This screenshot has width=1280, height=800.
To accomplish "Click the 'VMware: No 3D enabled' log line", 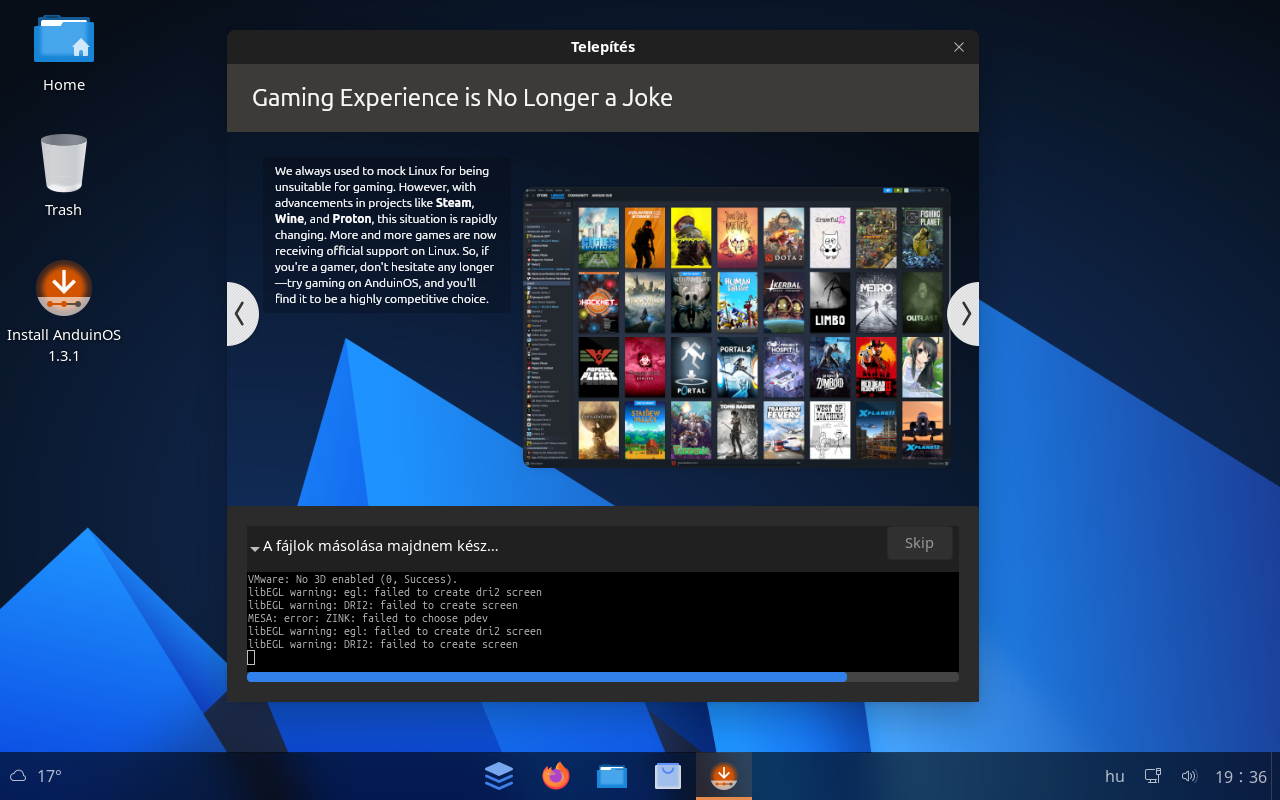I will pyautogui.click(x=352, y=579).
